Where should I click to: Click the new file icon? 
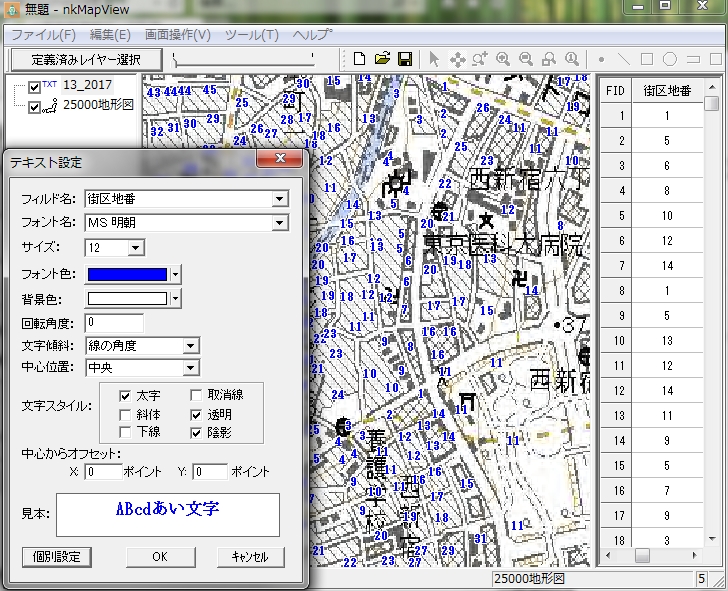[x=360, y=59]
